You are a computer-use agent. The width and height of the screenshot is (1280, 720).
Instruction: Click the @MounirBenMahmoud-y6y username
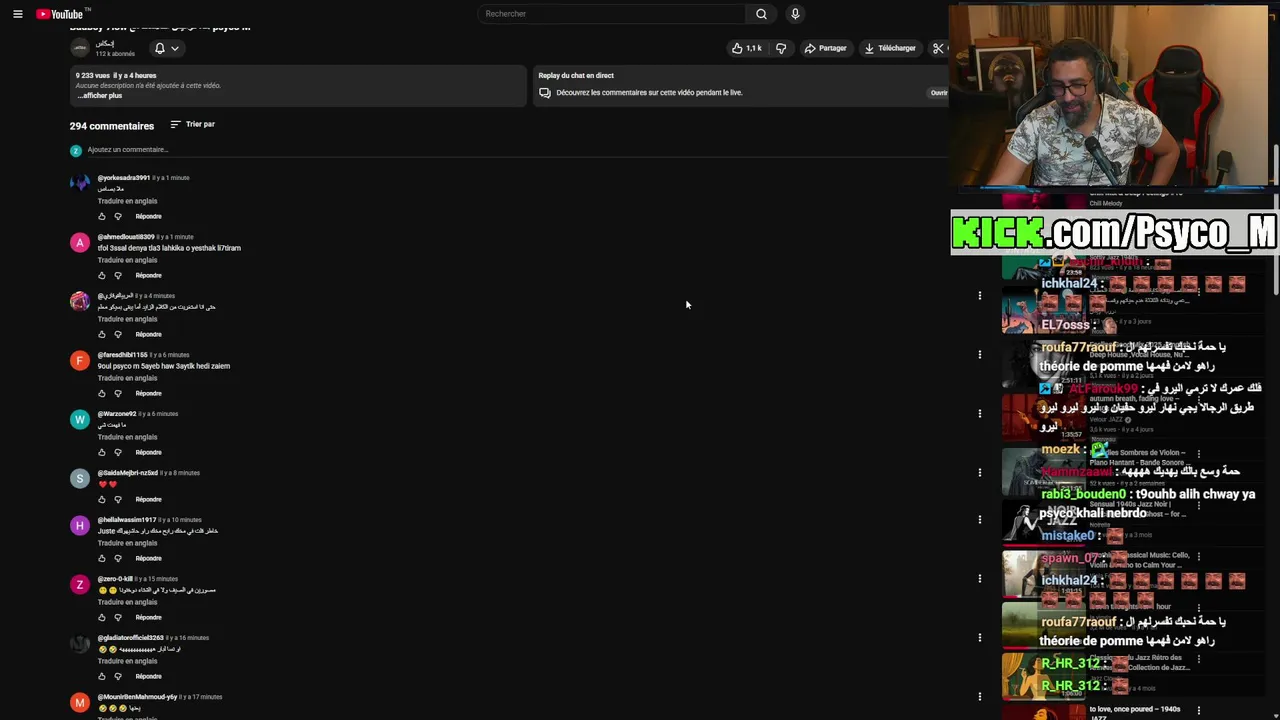(x=137, y=697)
